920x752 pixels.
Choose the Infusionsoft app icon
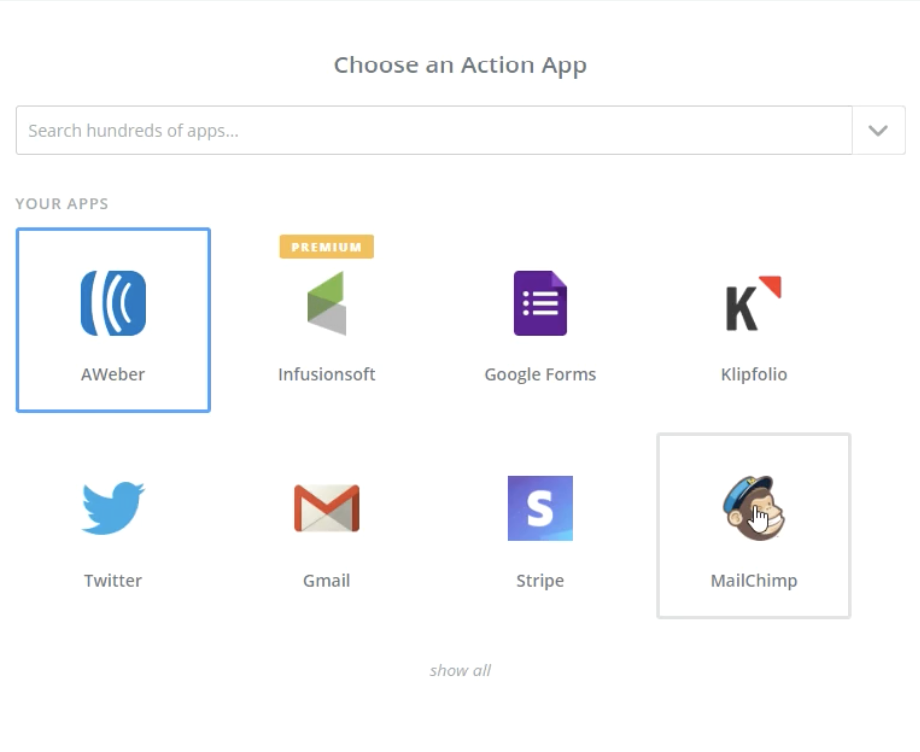[x=327, y=303]
